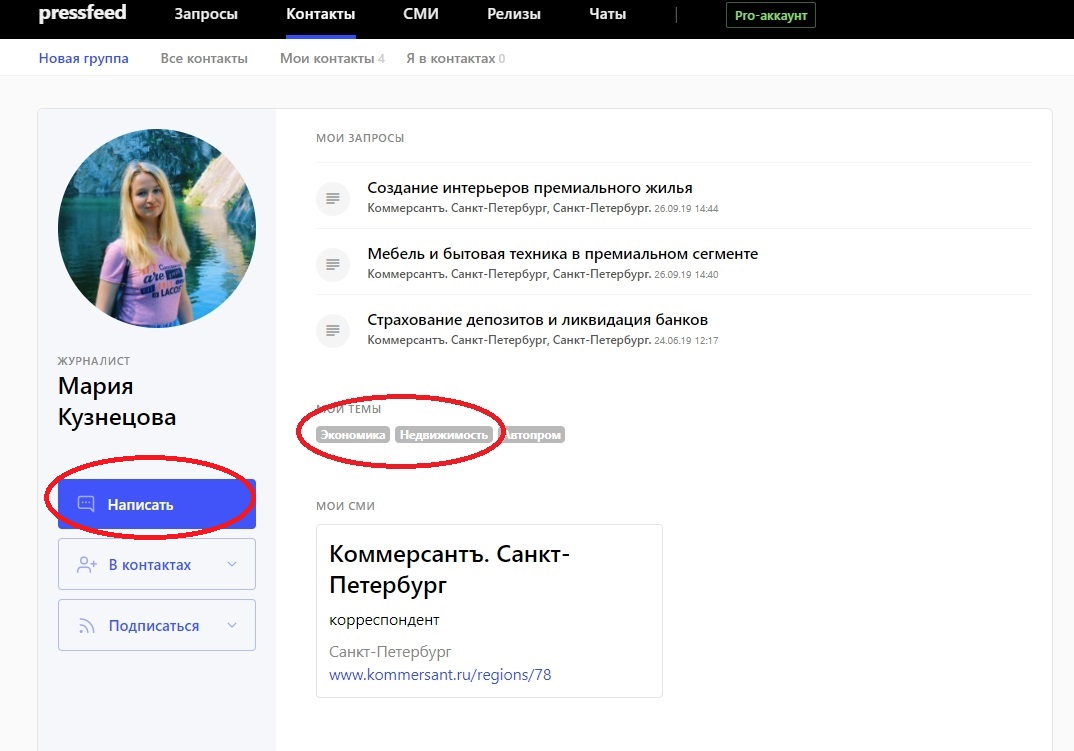This screenshot has width=1074, height=751.
Task: Switch to the Мои контакты tab
Action: click(326, 59)
